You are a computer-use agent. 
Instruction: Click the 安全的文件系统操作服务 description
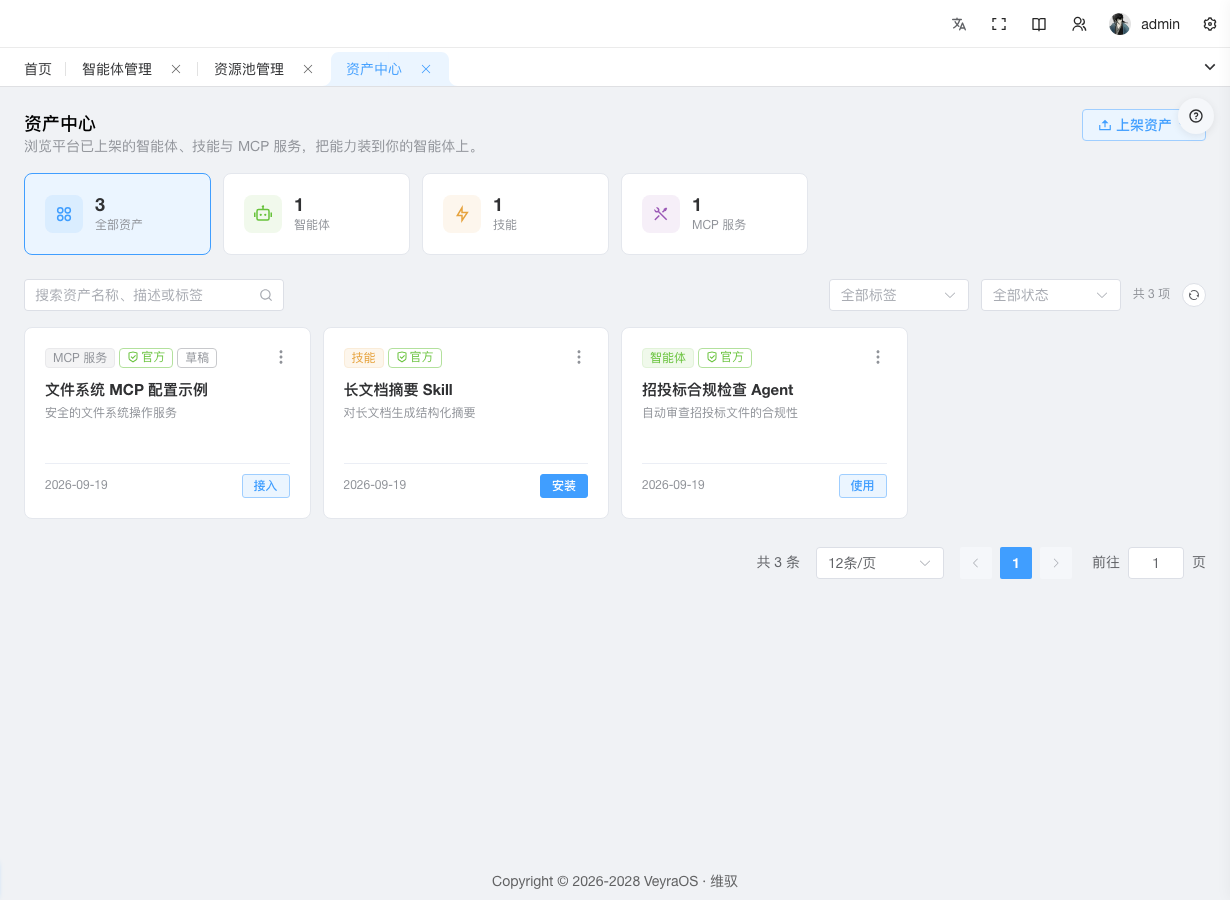[x=111, y=412]
